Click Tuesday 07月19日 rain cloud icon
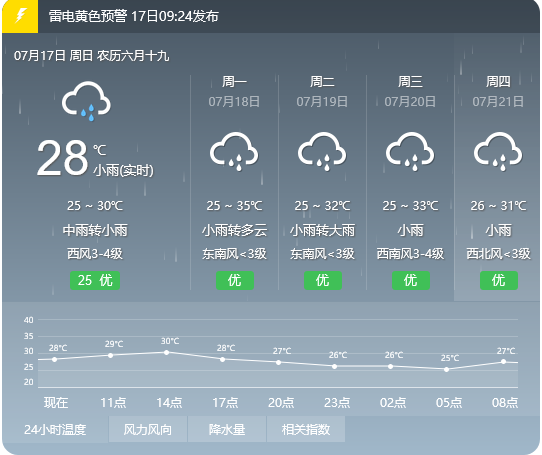This screenshot has width=542, height=455. (x=322, y=151)
